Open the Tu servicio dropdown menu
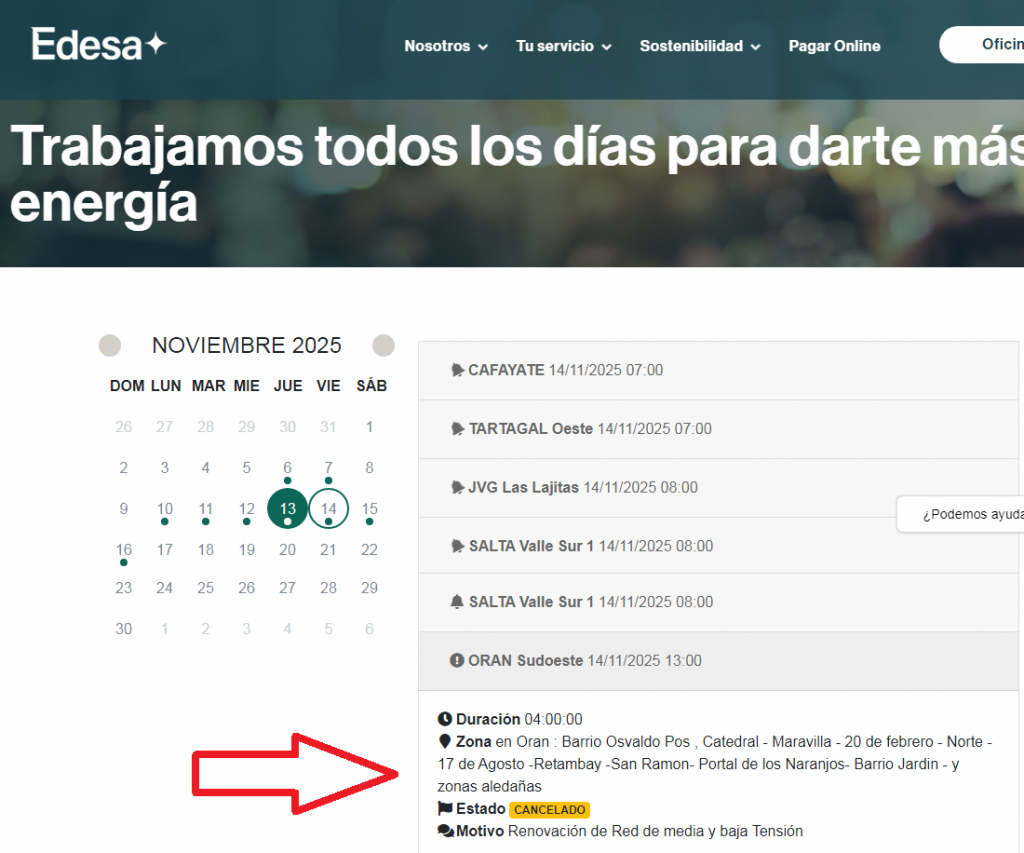This screenshot has width=1024, height=853. (x=564, y=46)
